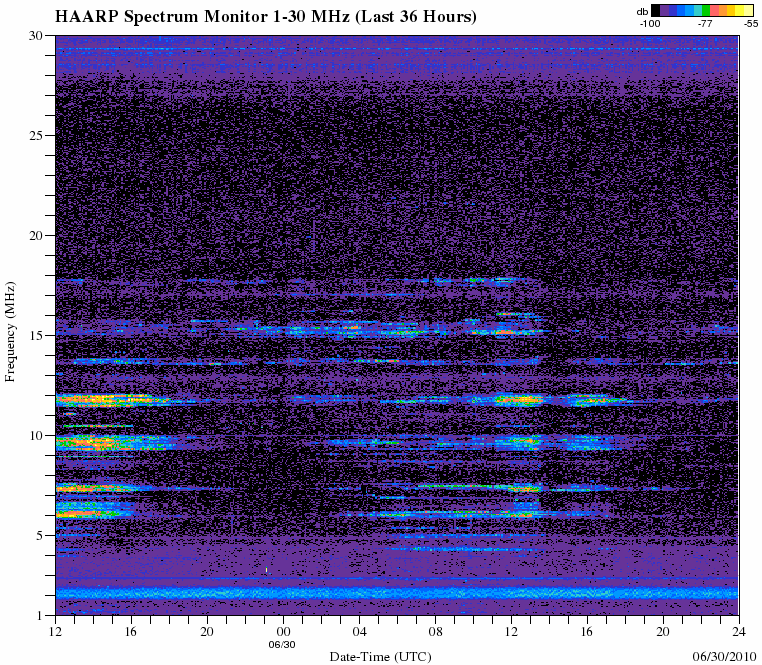Pick the orange swatch in the db legend

click(723, 10)
